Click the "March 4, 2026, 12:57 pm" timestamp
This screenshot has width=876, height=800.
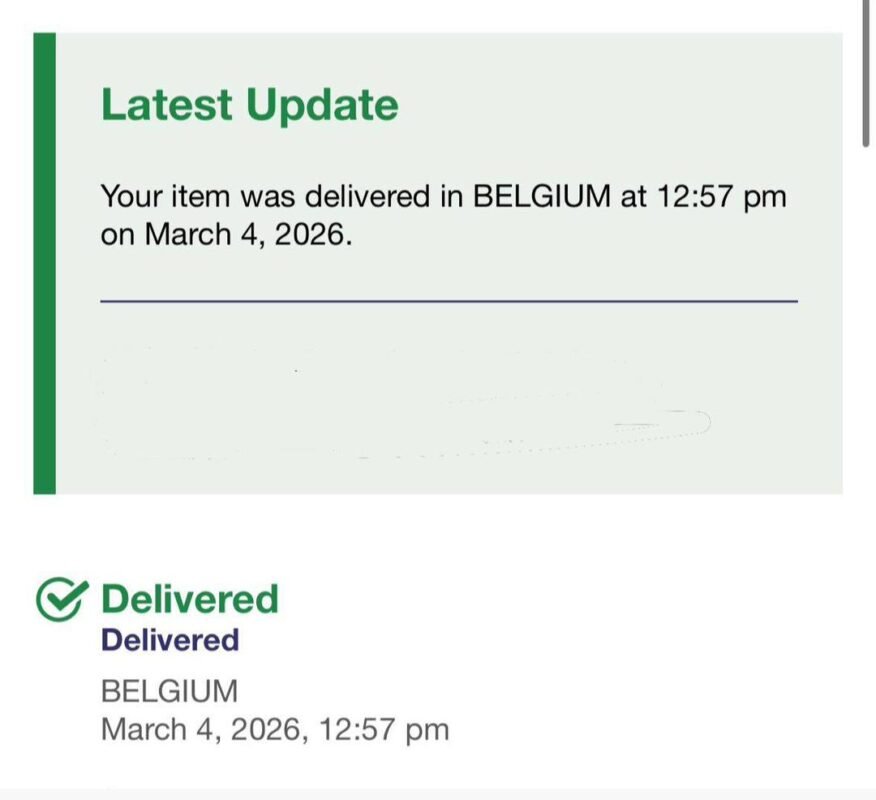coord(275,730)
